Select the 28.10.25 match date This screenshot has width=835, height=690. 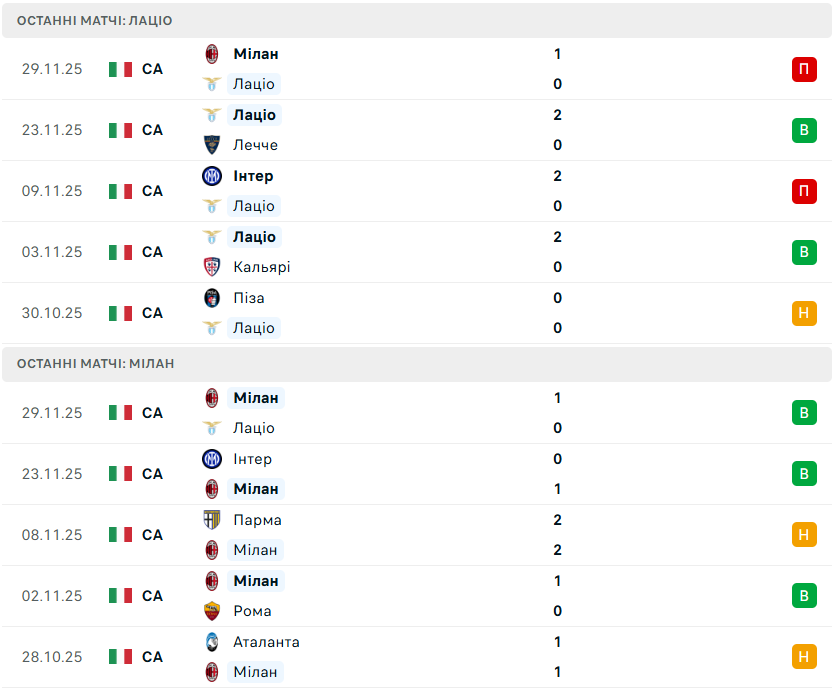click(52, 657)
